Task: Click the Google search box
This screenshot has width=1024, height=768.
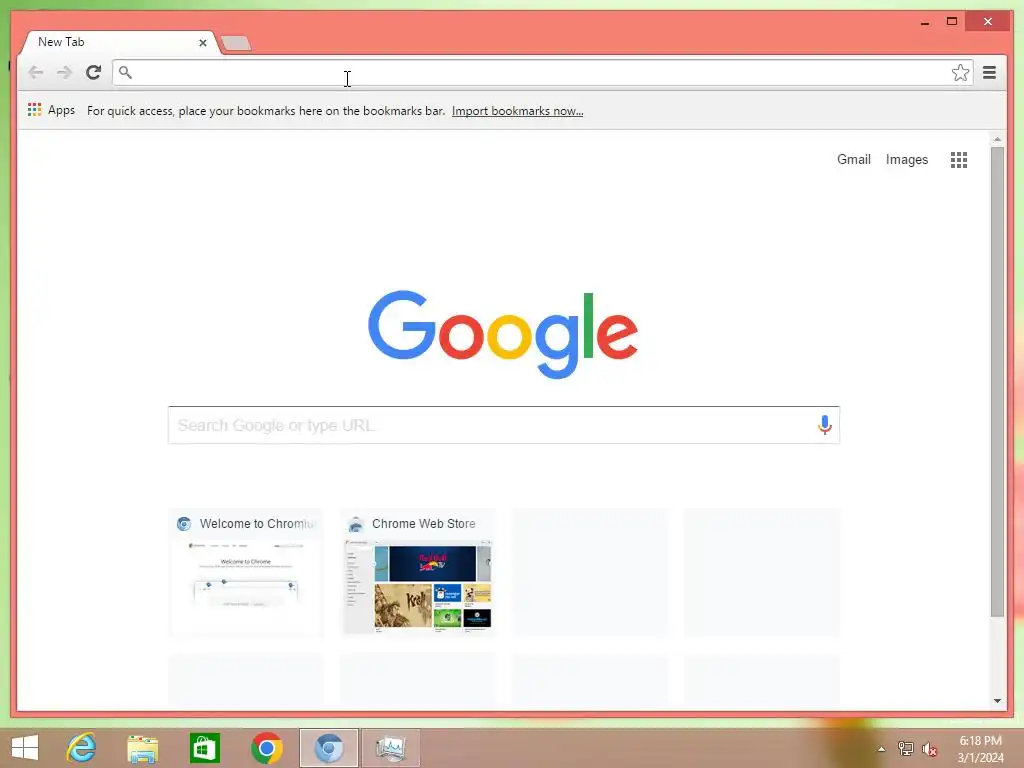Action: point(504,425)
